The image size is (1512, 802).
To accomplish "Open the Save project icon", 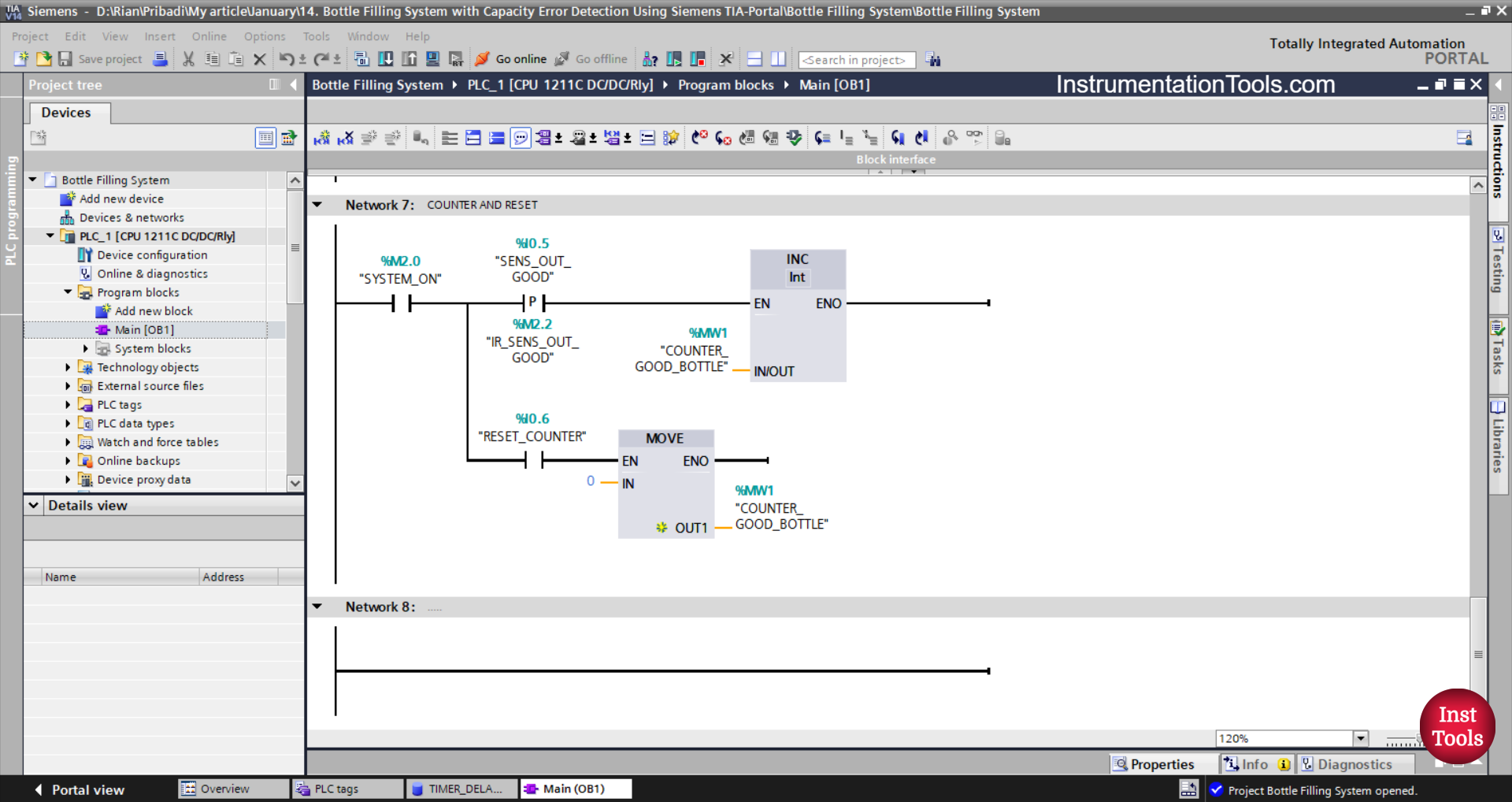I will tap(65, 59).
